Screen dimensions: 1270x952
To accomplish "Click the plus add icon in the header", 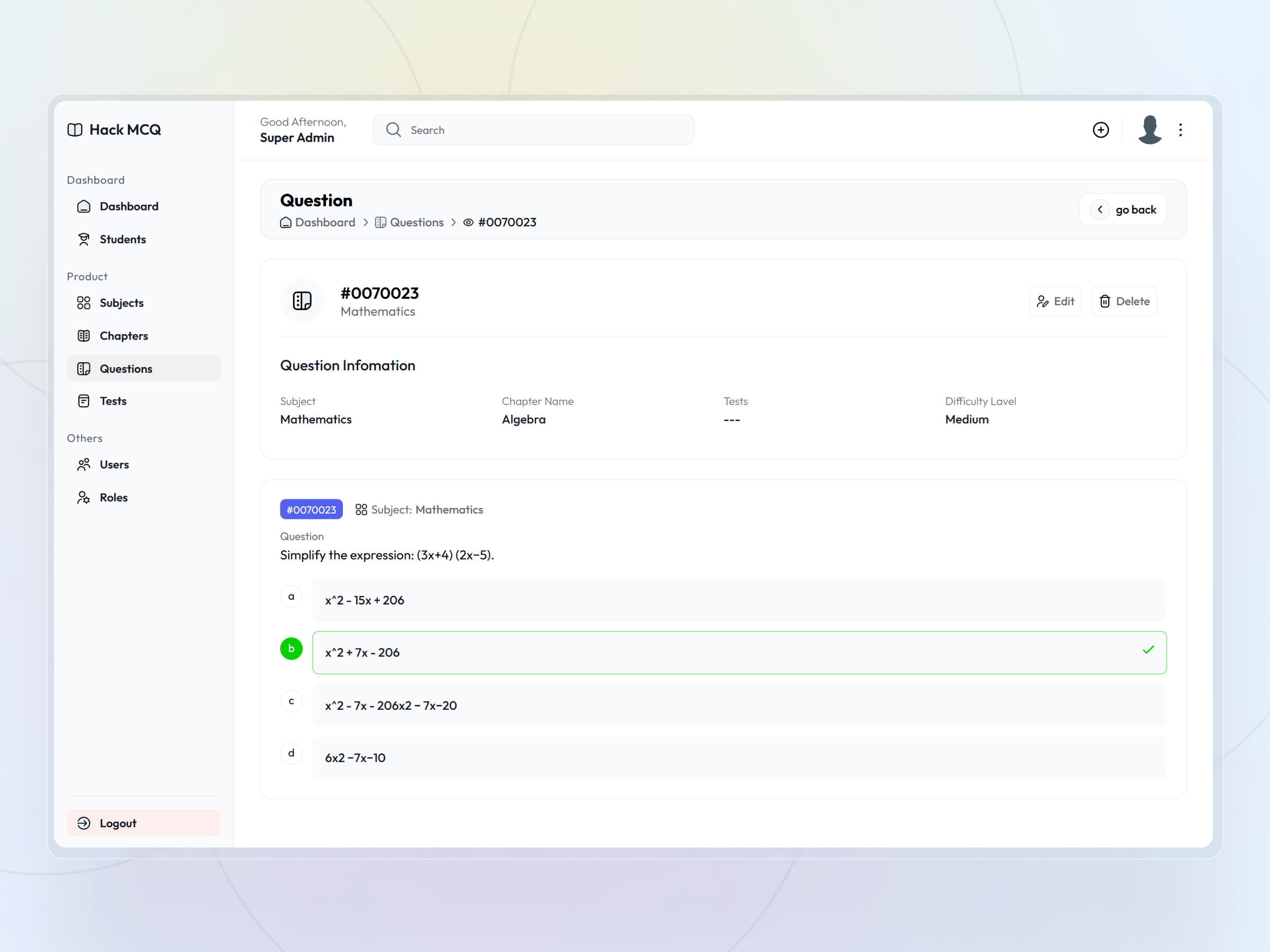I will point(1101,130).
